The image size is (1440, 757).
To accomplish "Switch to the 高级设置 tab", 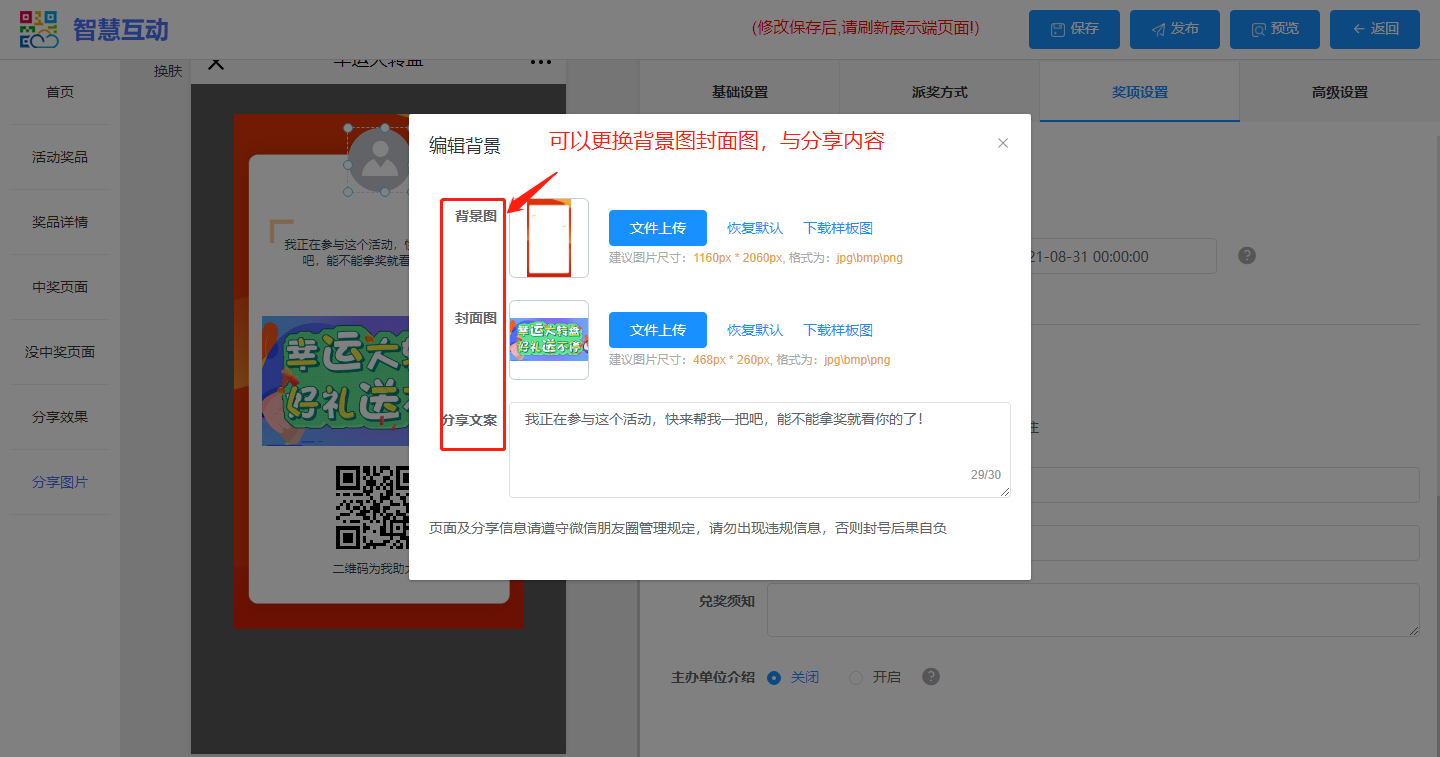I will coord(1339,92).
